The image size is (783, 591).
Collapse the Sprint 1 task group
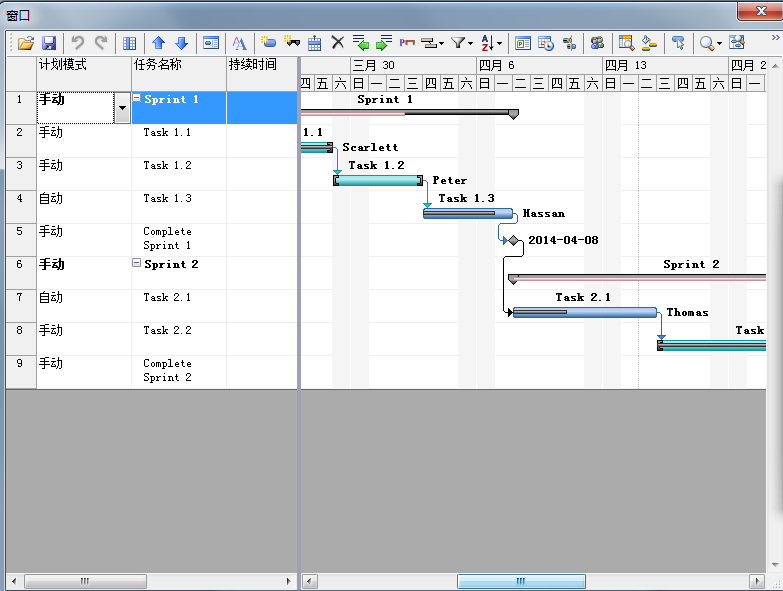(x=137, y=100)
